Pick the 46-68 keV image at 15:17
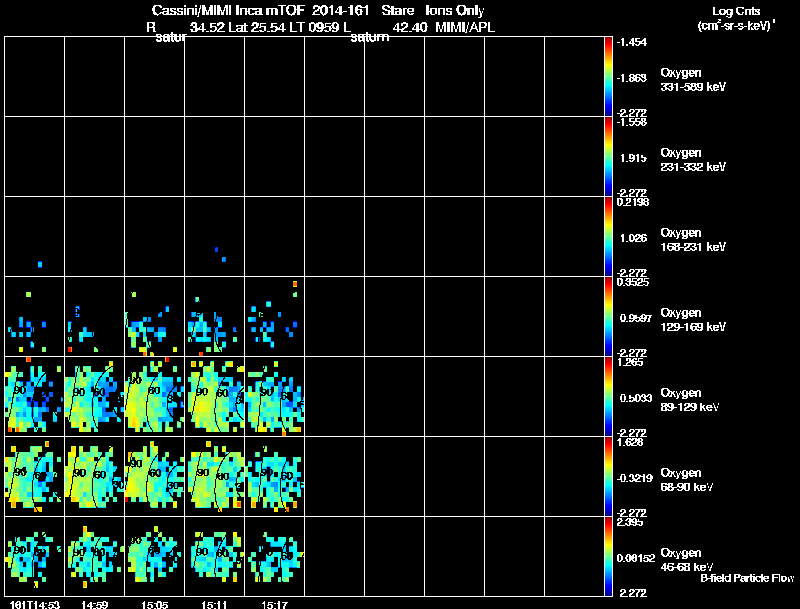 (274, 557)
